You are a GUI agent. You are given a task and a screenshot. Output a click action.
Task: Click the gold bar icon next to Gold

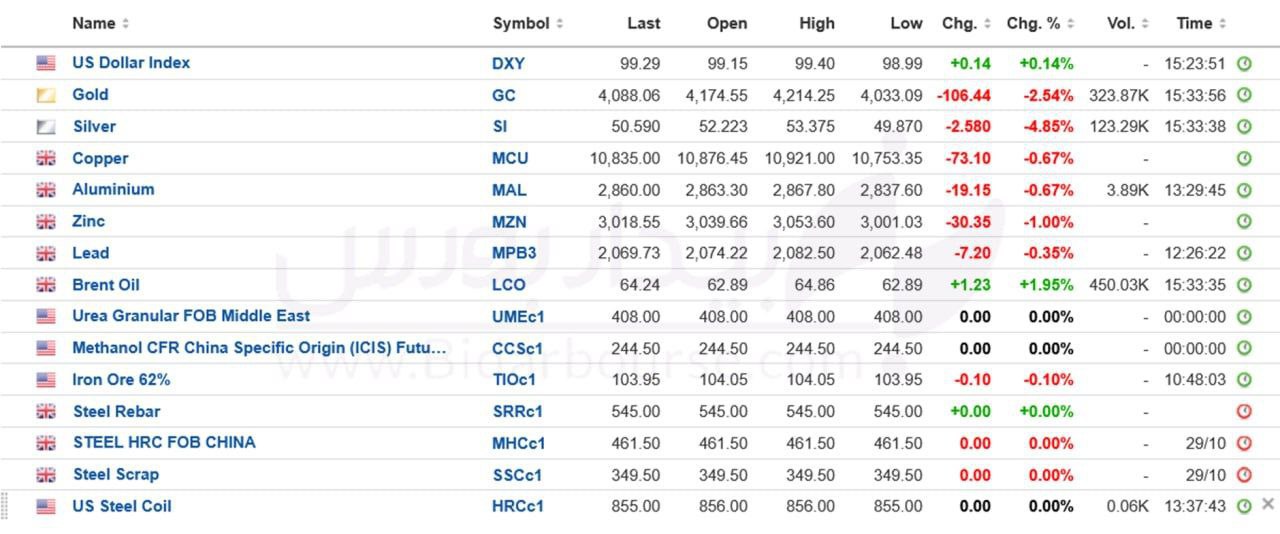pyautogui.click(x=46, y=95)
